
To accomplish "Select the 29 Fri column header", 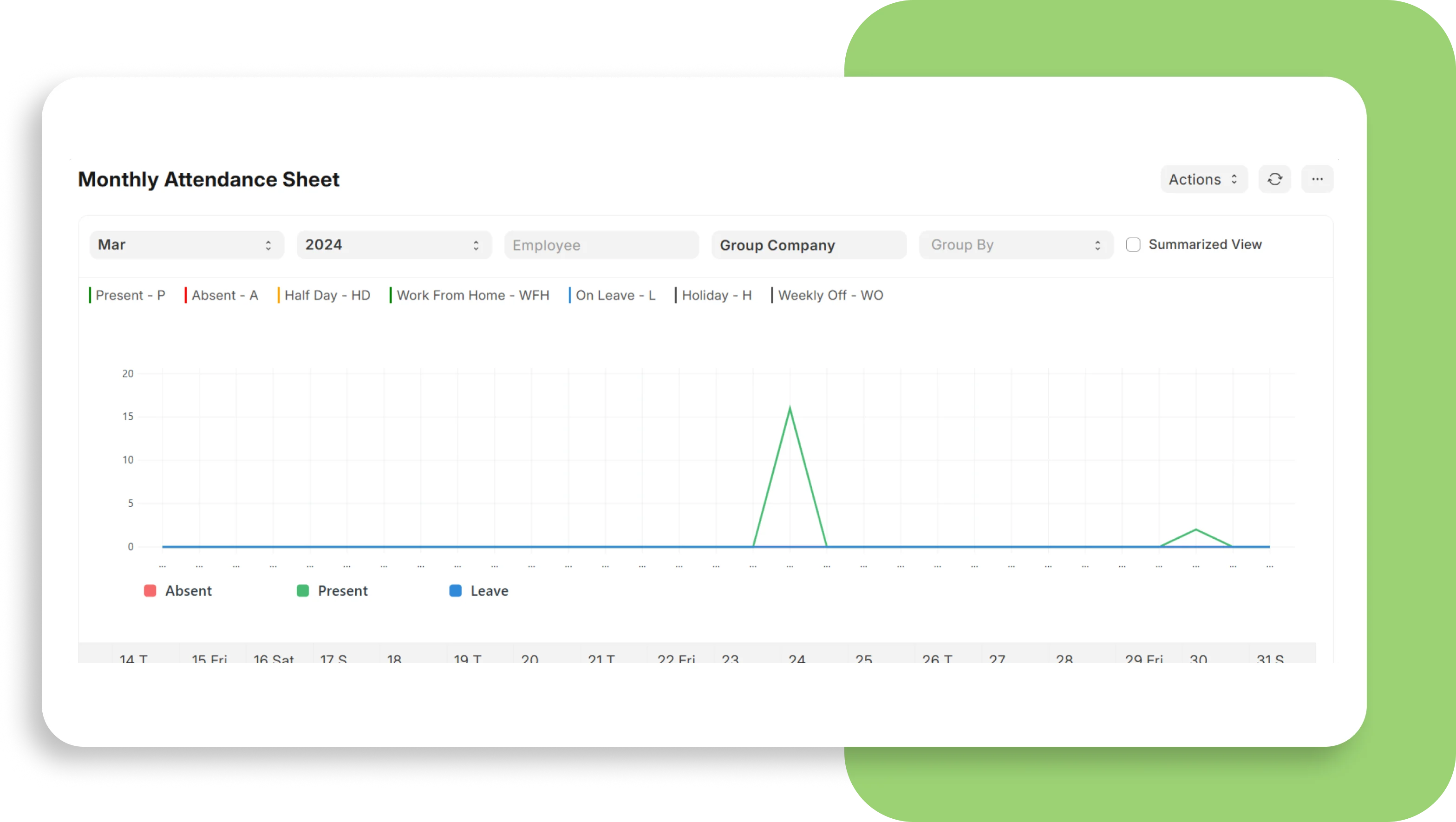I will (1143, 658).
